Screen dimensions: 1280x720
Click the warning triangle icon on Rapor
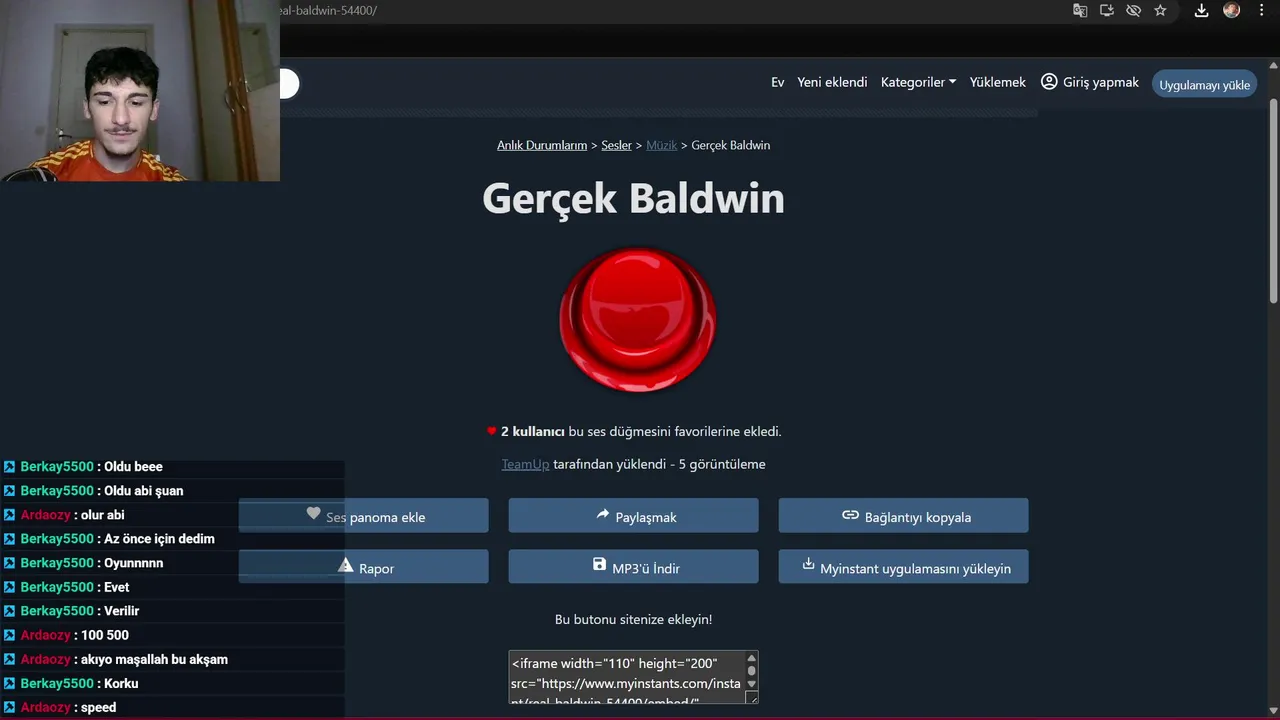click(345, 565)
